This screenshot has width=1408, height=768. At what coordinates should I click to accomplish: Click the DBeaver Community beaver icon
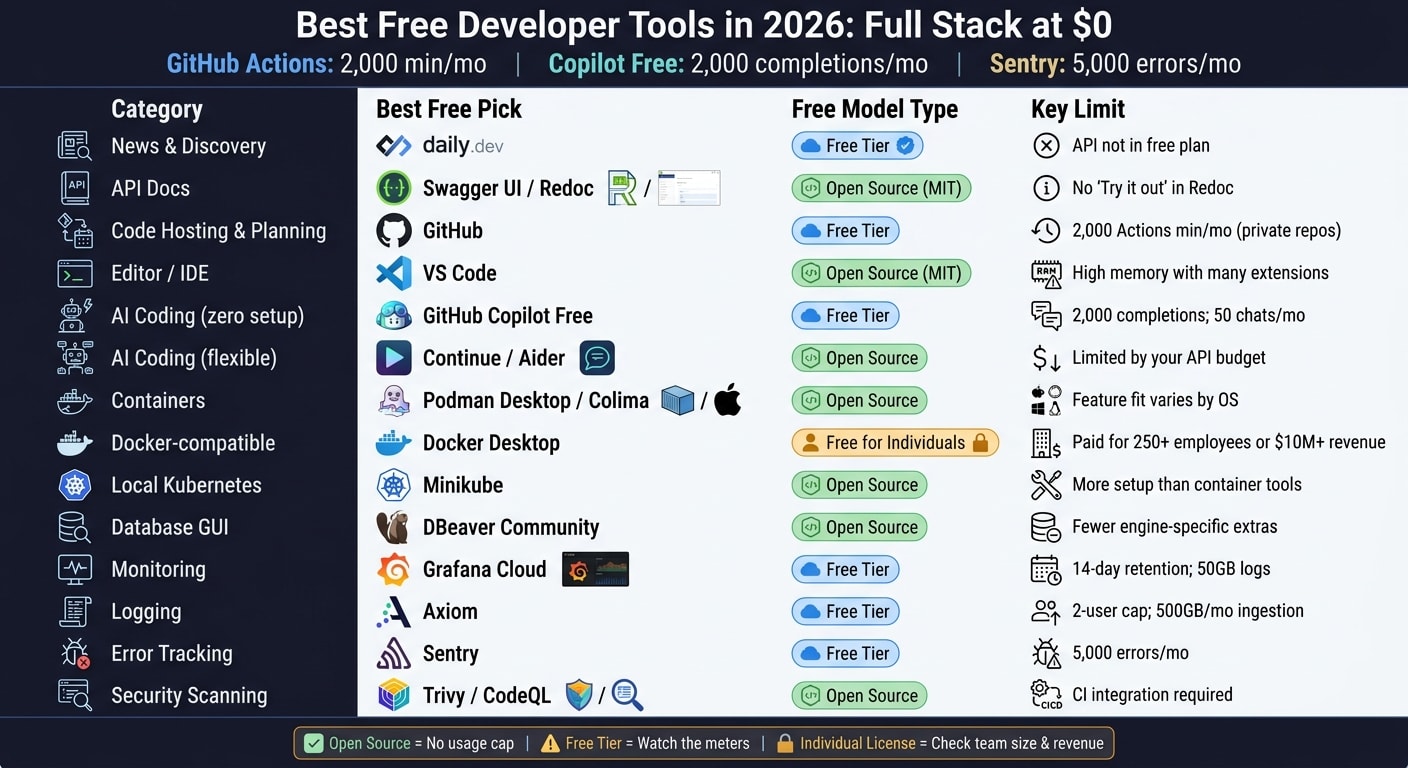[393, 527]
